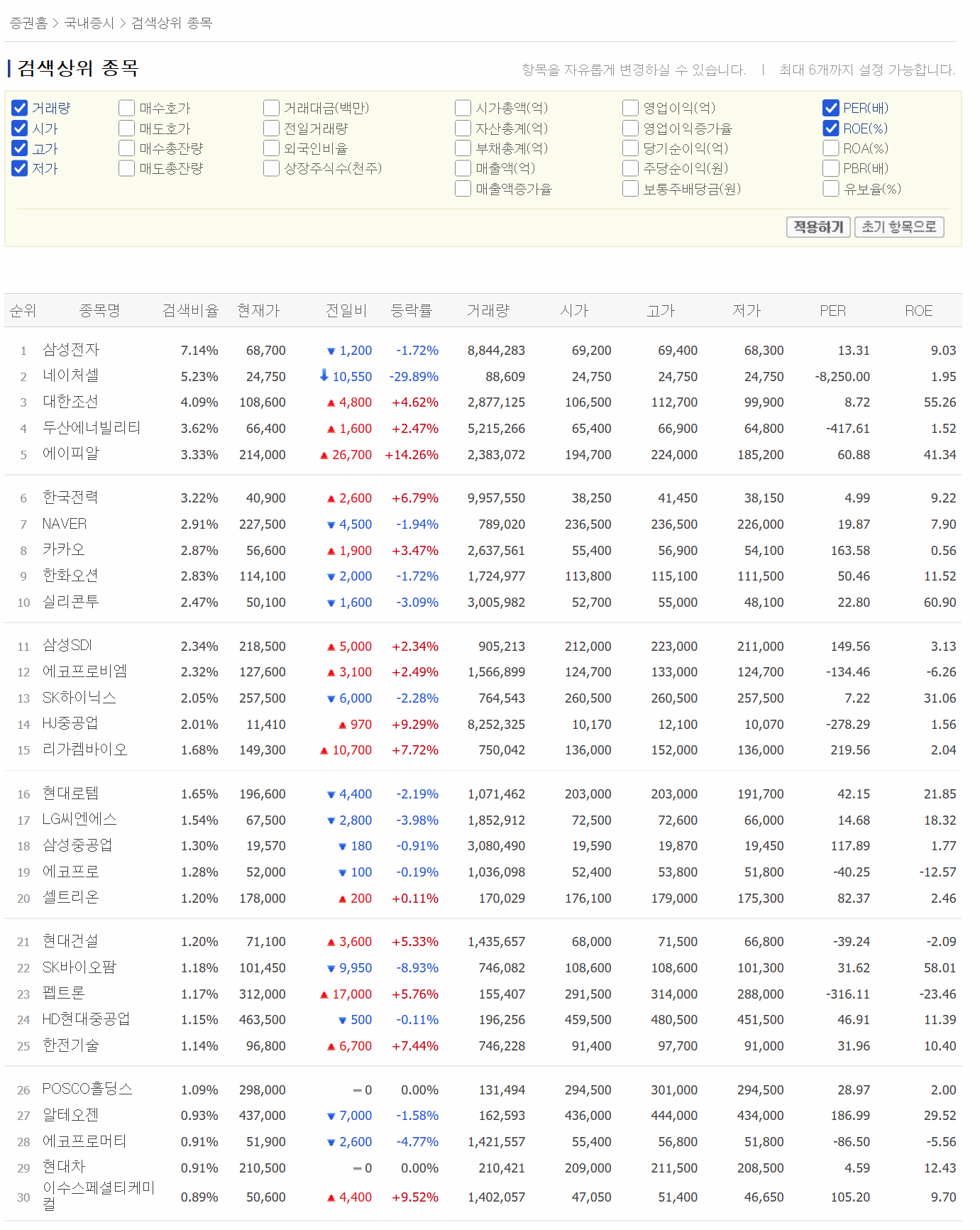Go to 증권홈 in the breadcrumb
980x1230 pixels.
[x=28, y=23]
